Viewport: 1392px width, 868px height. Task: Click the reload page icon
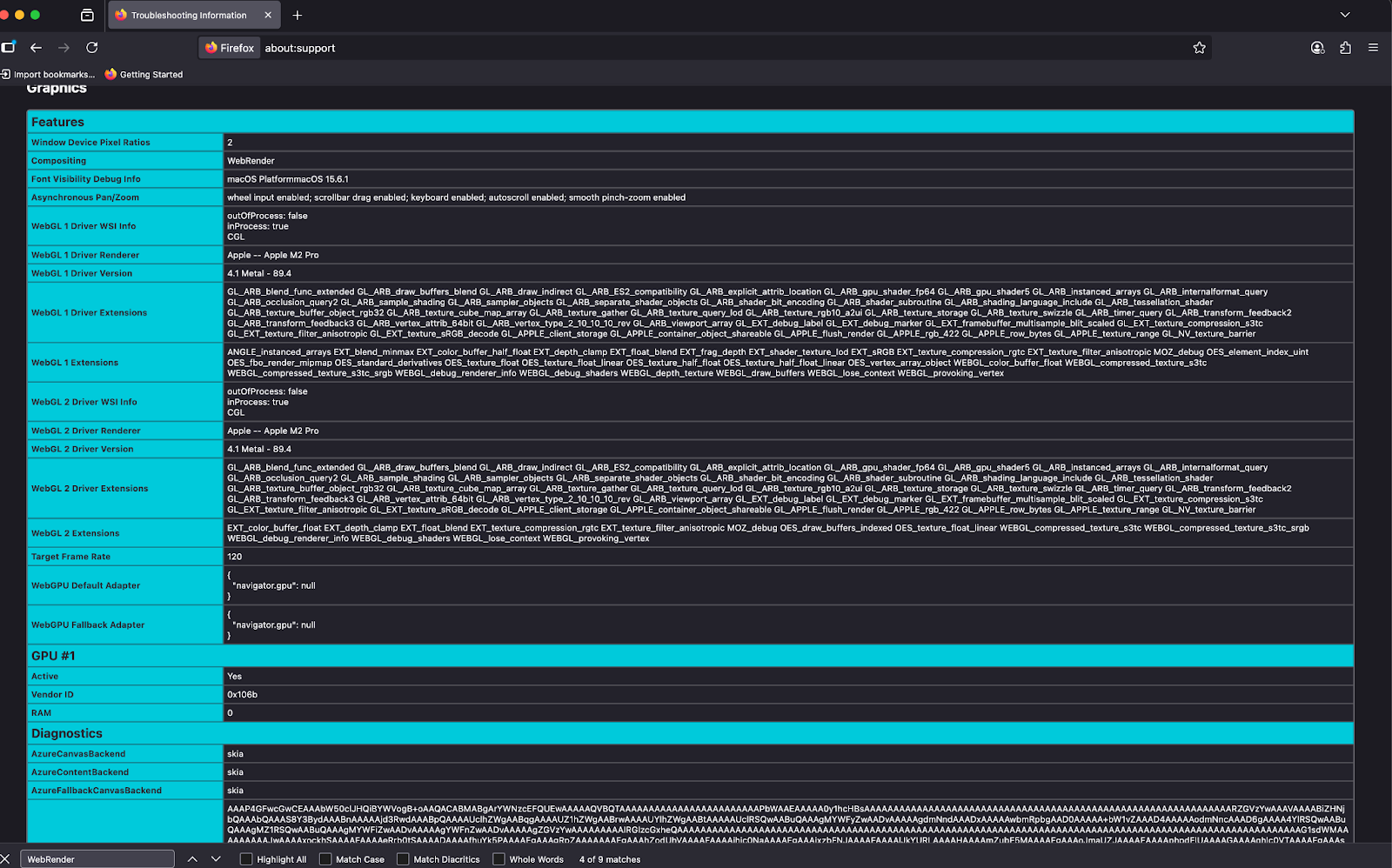click(91, 48)
